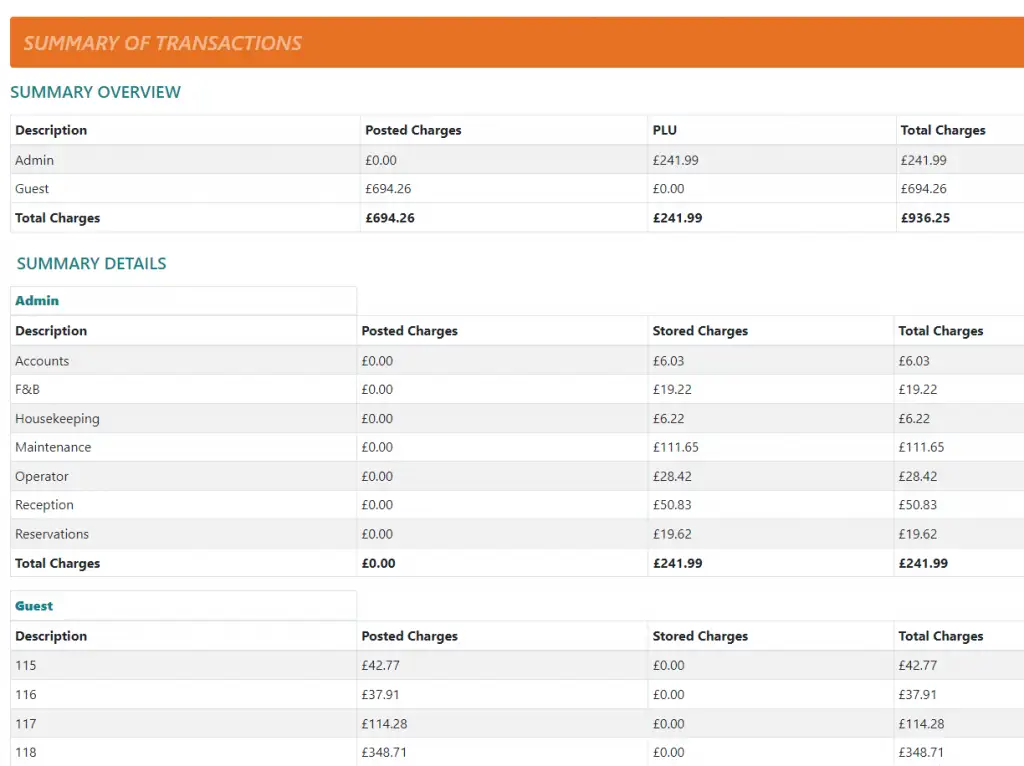This screenshot has width=1024, height=766.
Task: Select the F&B row label
Action: click(27, 389)
